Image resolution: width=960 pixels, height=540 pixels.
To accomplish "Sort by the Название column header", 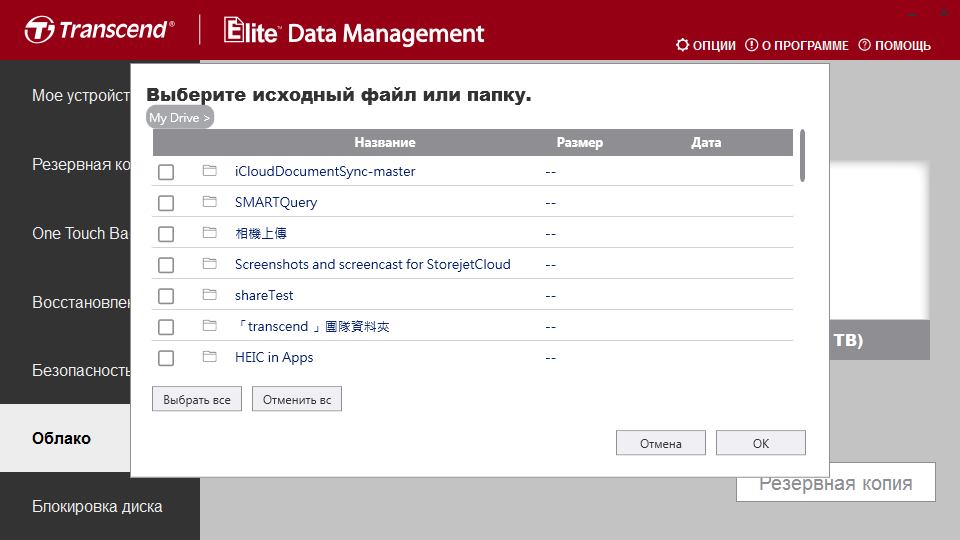I will coord(384,142).
